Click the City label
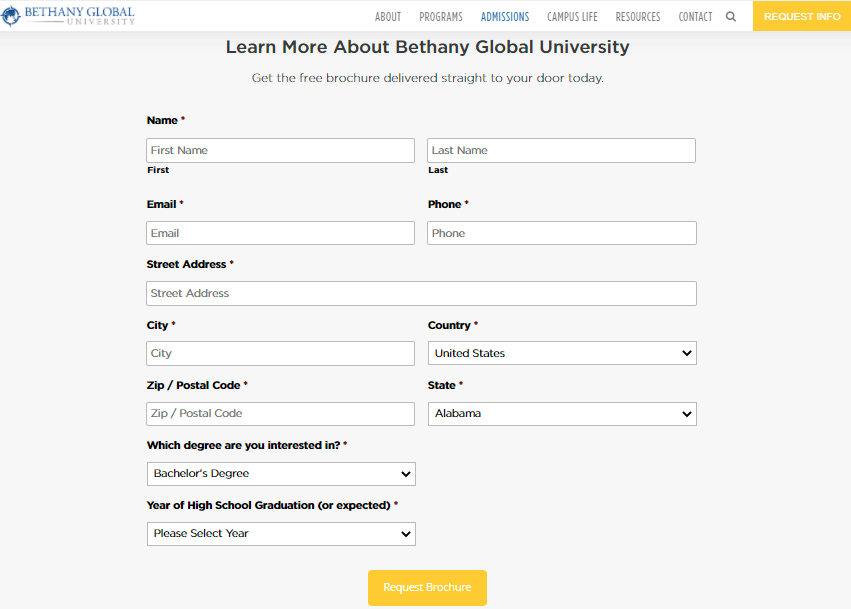 tap(157, 325)
